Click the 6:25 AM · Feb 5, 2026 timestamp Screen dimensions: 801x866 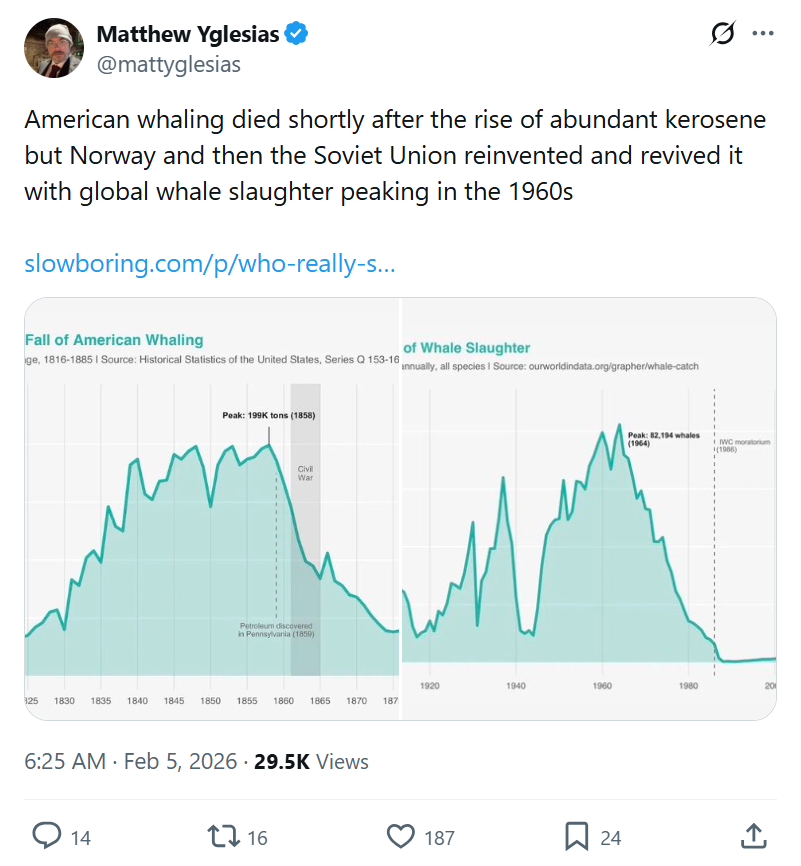(x=130, y=761)
